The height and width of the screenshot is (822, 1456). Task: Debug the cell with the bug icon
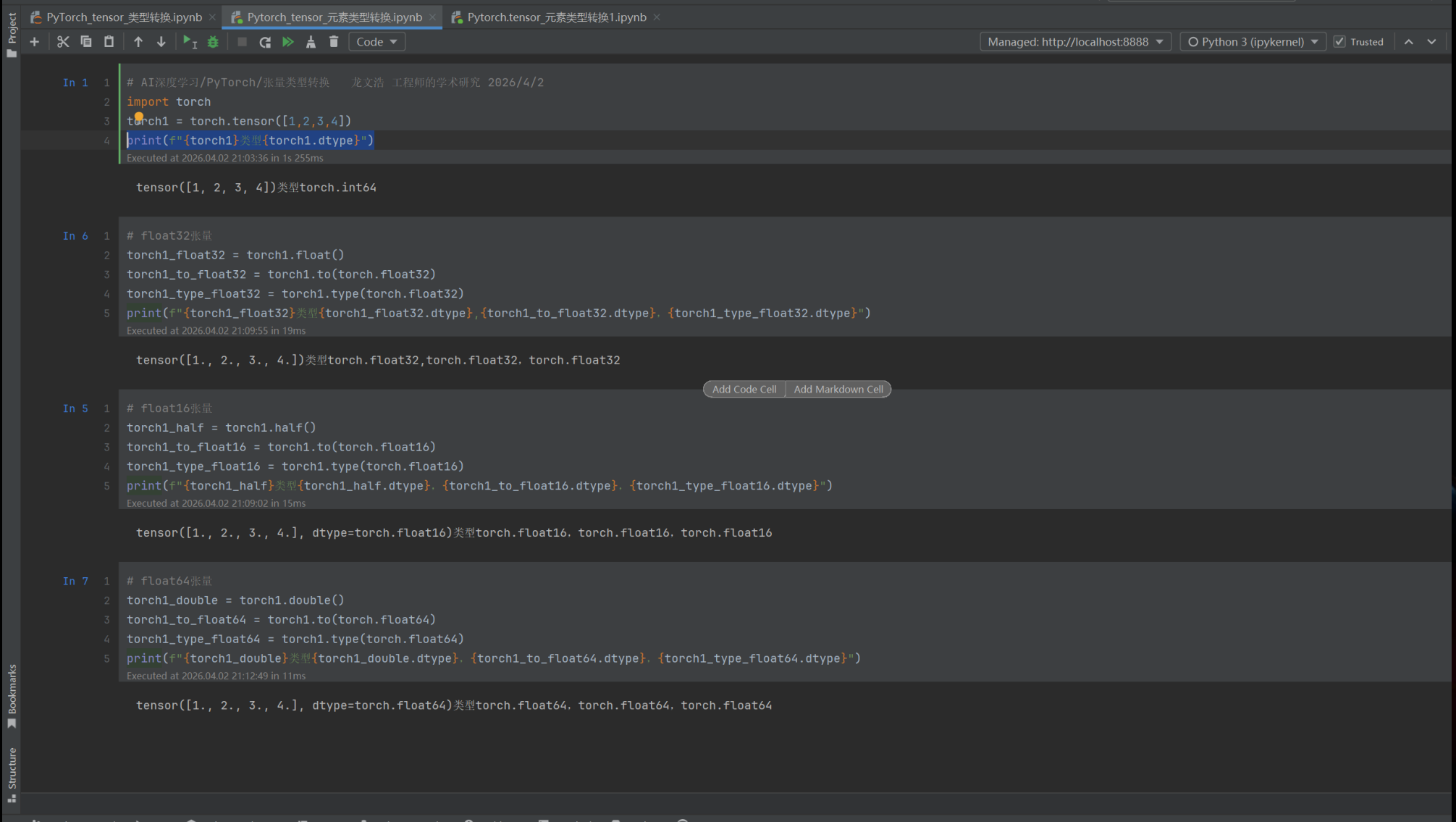click(213, 42)
